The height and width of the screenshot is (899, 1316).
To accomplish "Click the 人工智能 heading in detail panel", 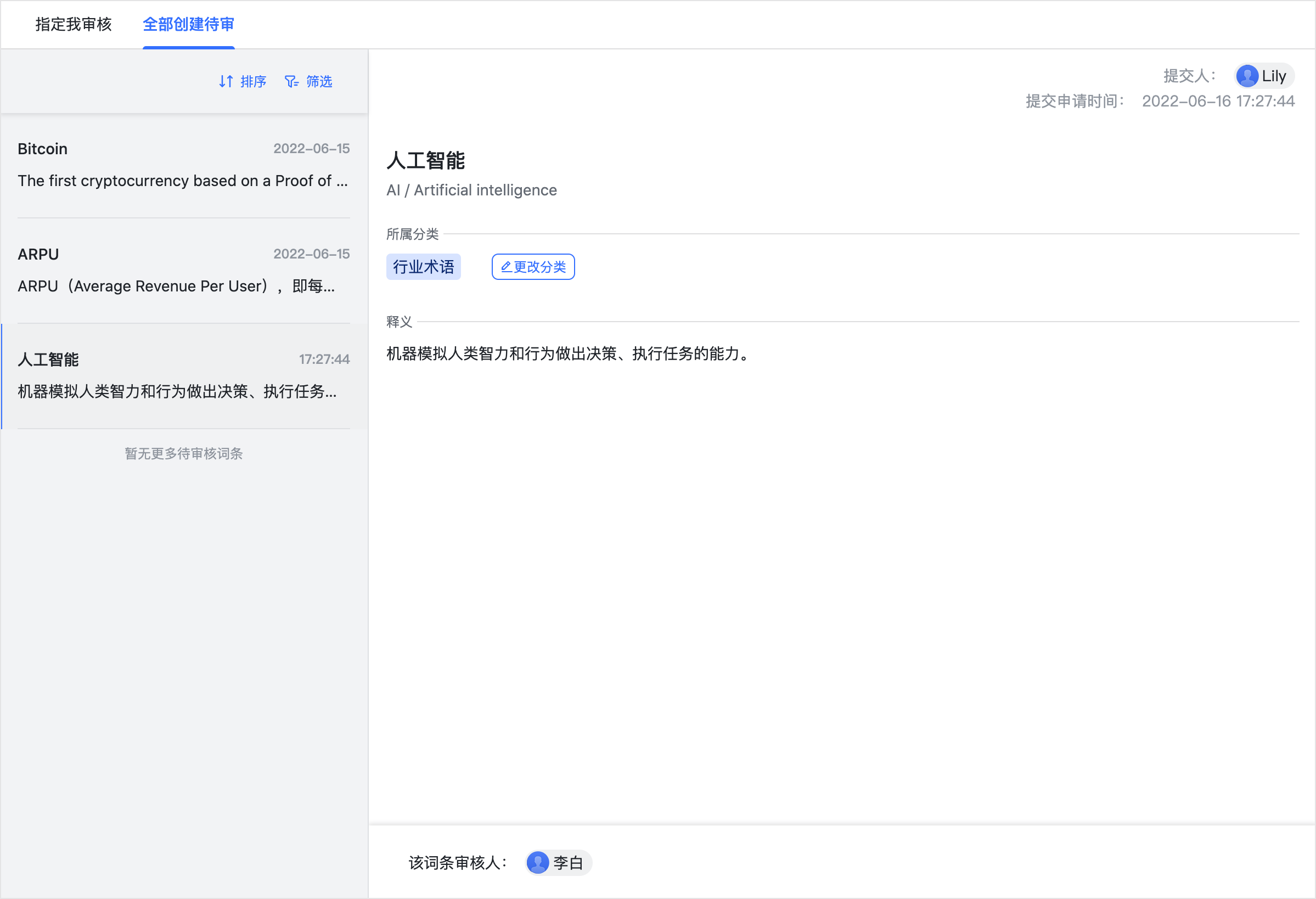I will 426,161.
